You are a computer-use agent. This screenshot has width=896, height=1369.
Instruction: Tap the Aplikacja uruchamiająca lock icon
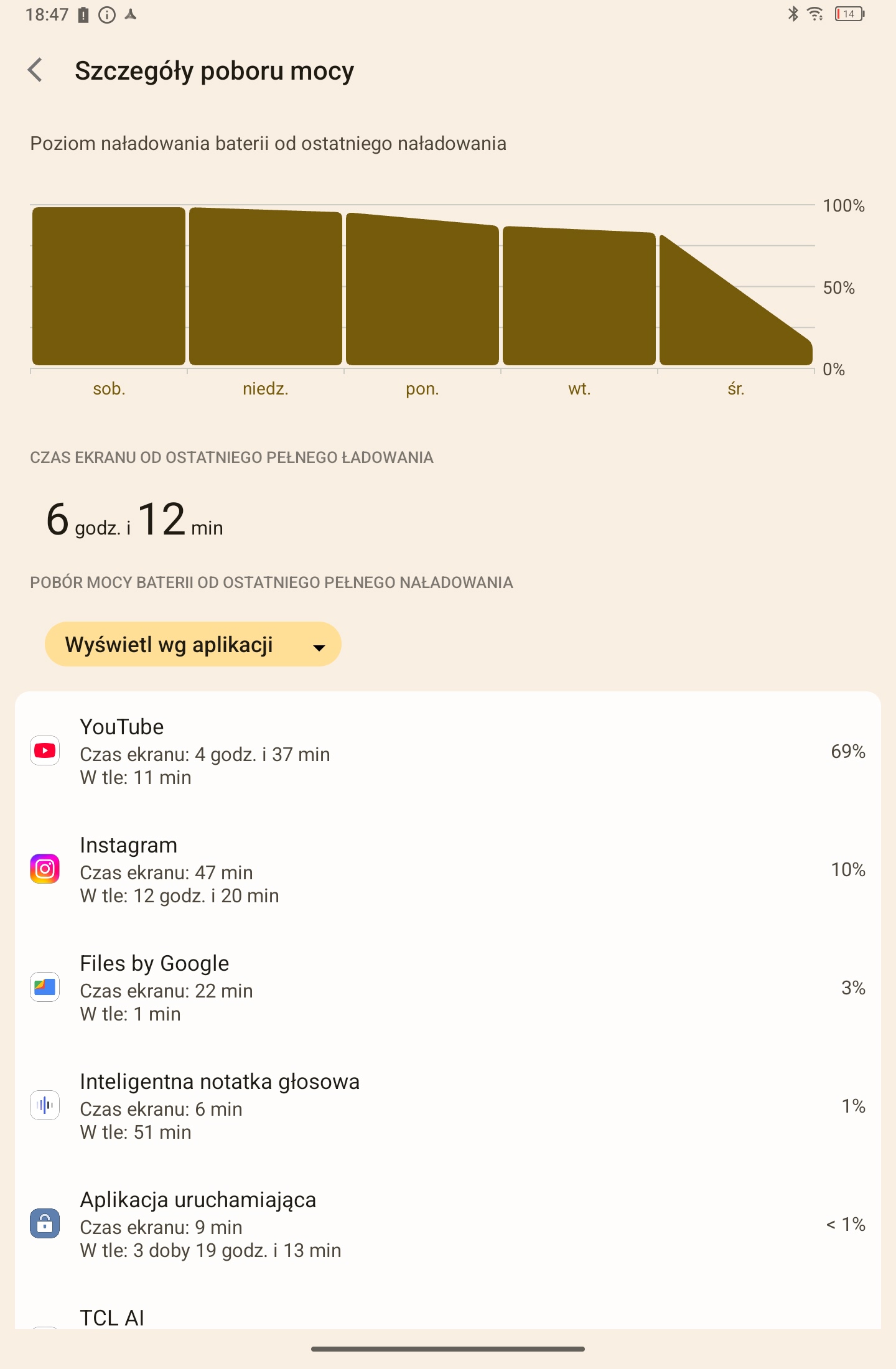pyautogui.click(x=45, y=1224)
